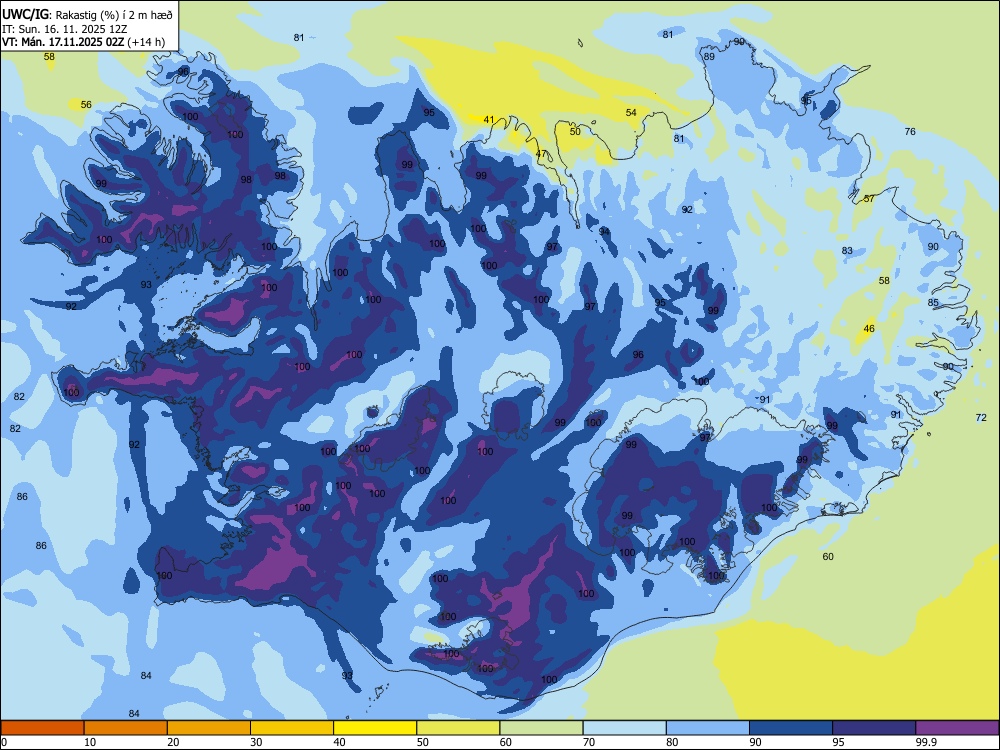The image size is (1000, 750).
Task: Select the offshore value 72
Action: coord(981,418)
